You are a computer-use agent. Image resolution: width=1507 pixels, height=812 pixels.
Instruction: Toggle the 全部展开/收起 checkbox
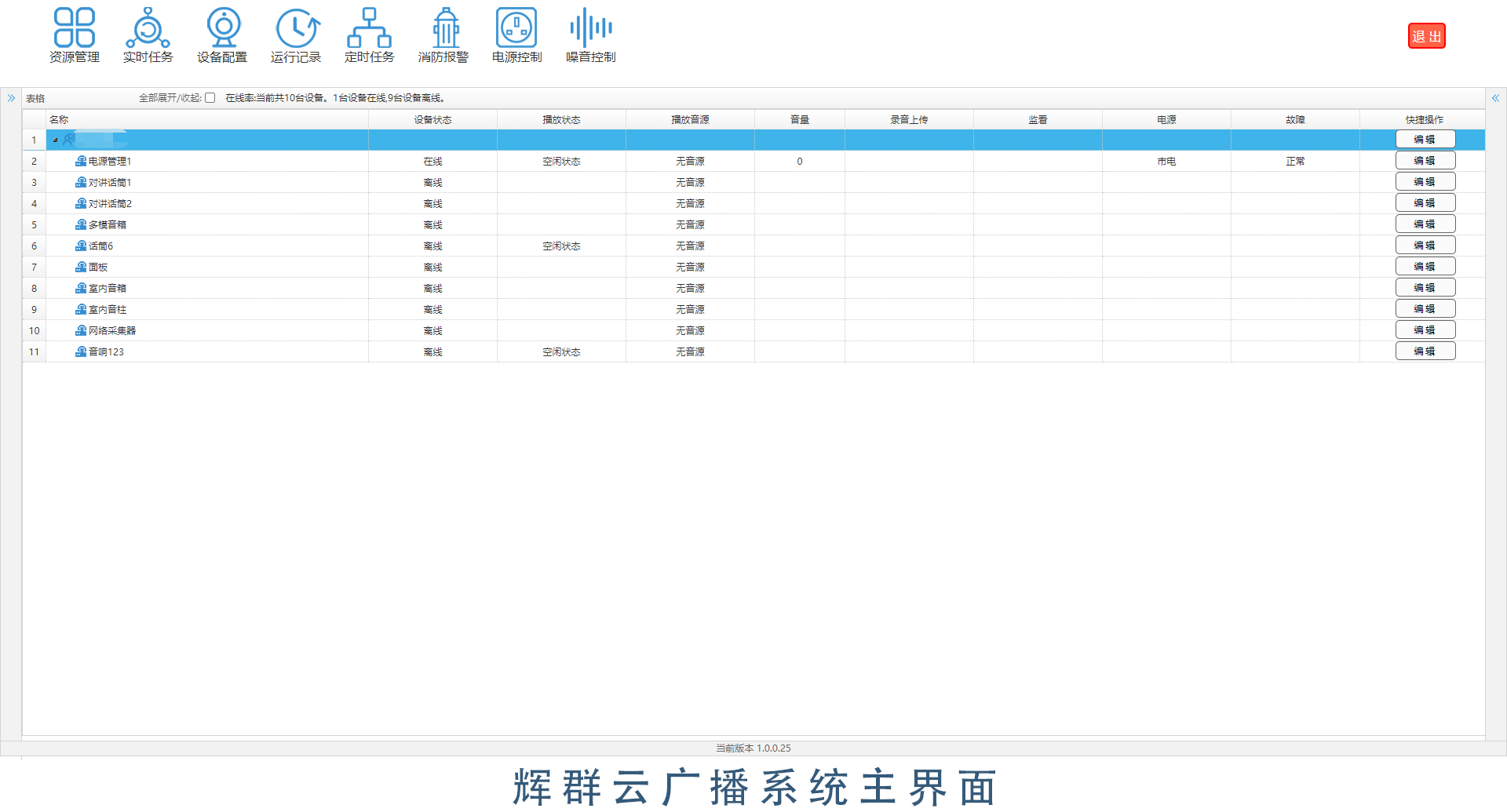[x=210, y=97]
